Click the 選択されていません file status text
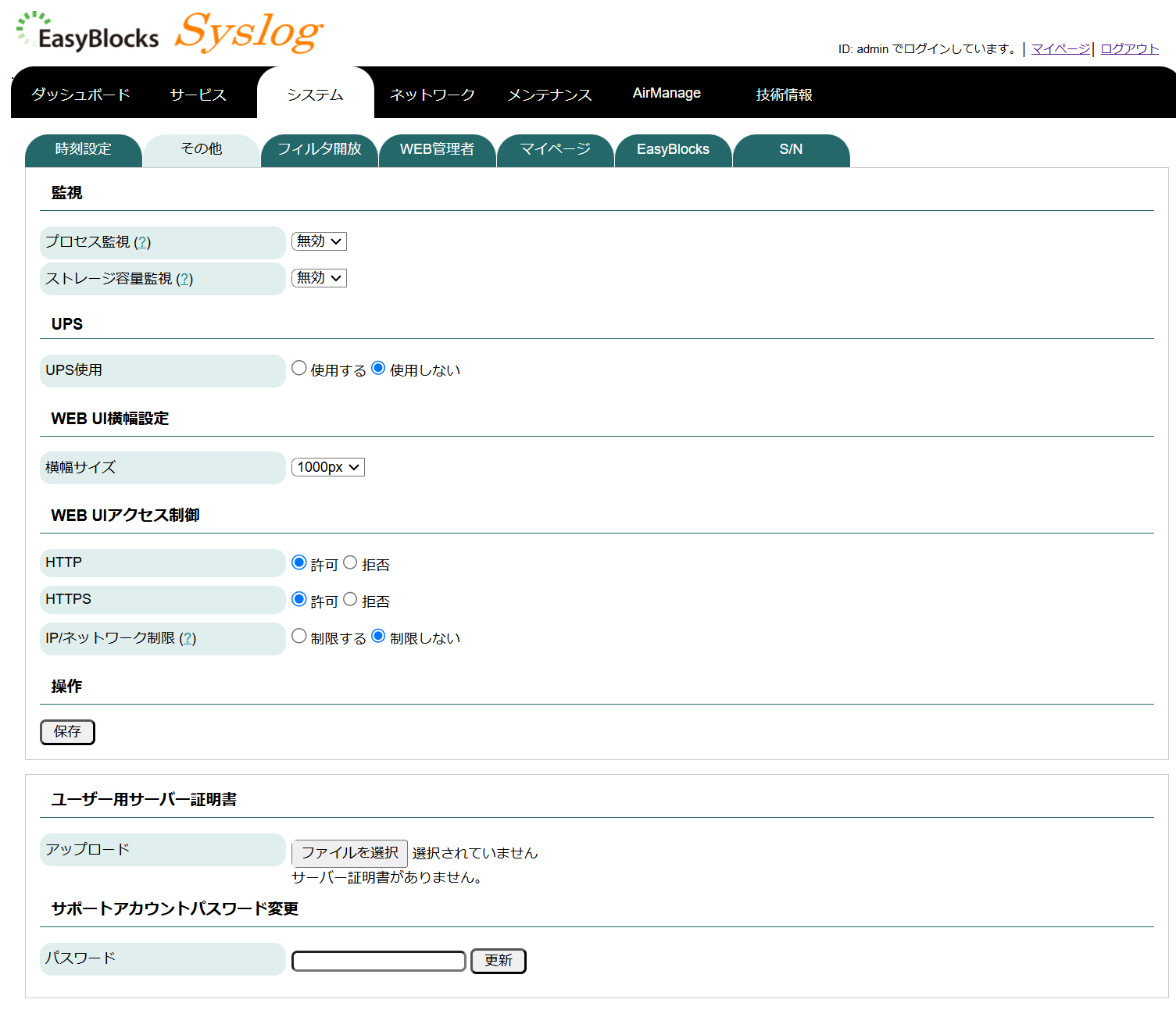This screenshot has width=1176, height=1010. click(475, 853)
